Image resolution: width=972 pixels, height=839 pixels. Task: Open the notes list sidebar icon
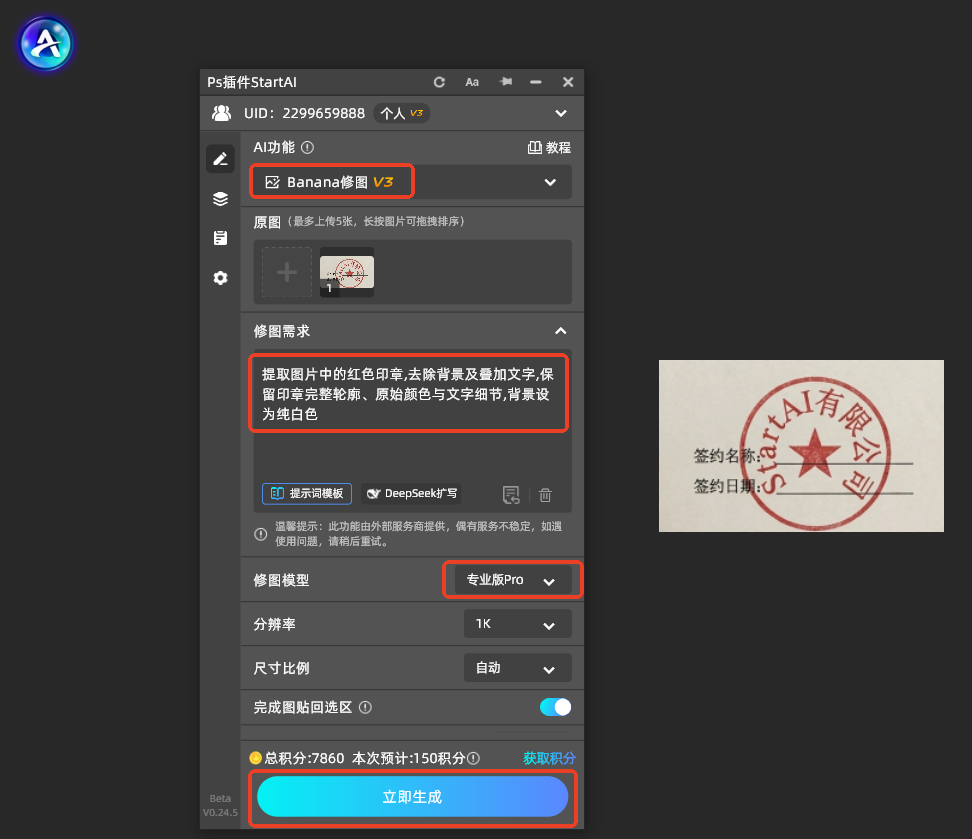pos(221,238)
